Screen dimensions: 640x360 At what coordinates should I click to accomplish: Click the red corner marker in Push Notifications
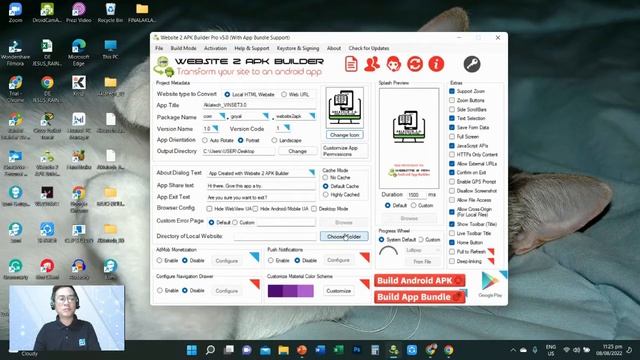click(x=365, y=257)
